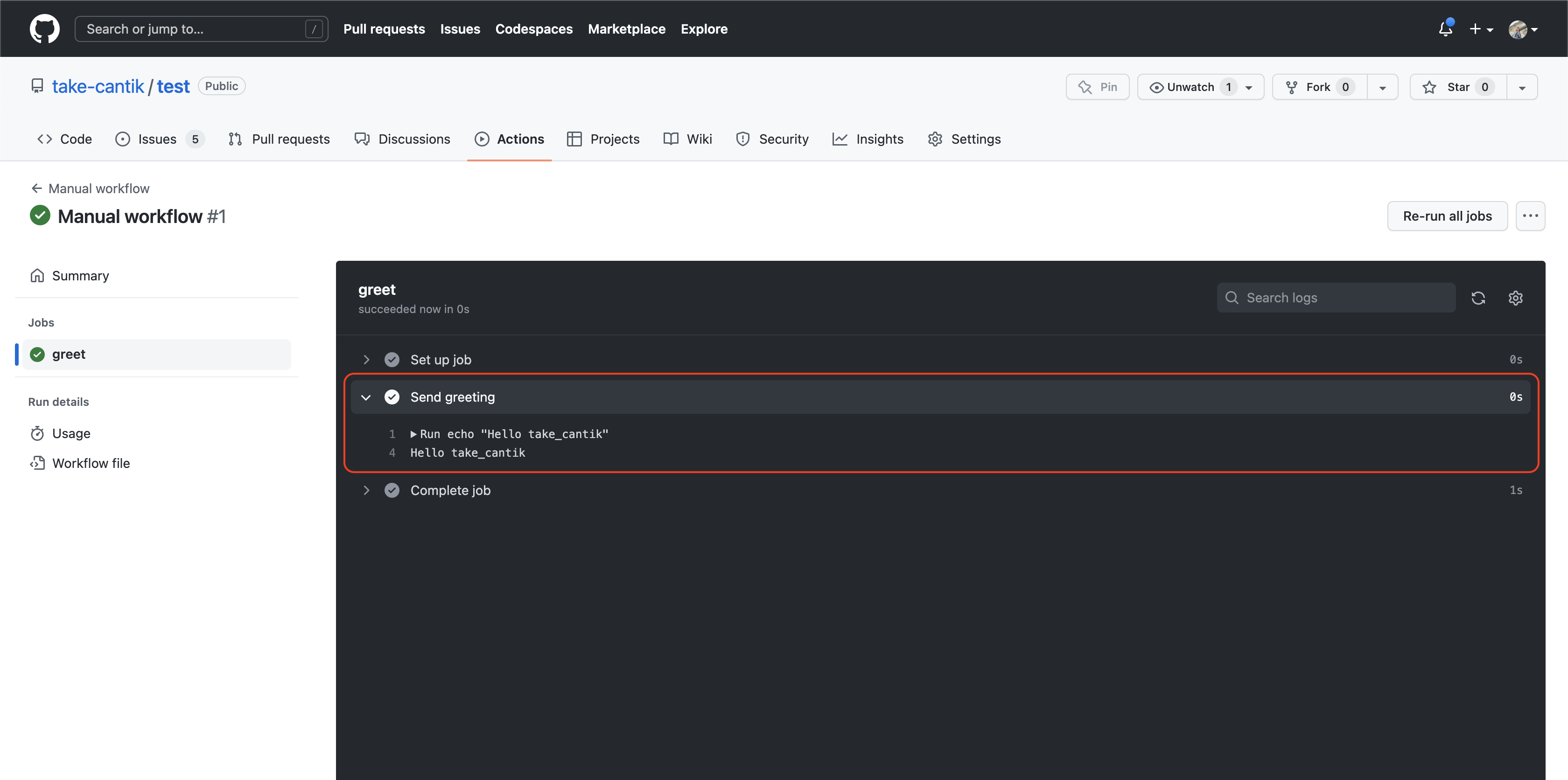The height and width of the screenshot is (780, 1568).
Task: Click the GitHub Octocat home logo
Action: [44, 28]
